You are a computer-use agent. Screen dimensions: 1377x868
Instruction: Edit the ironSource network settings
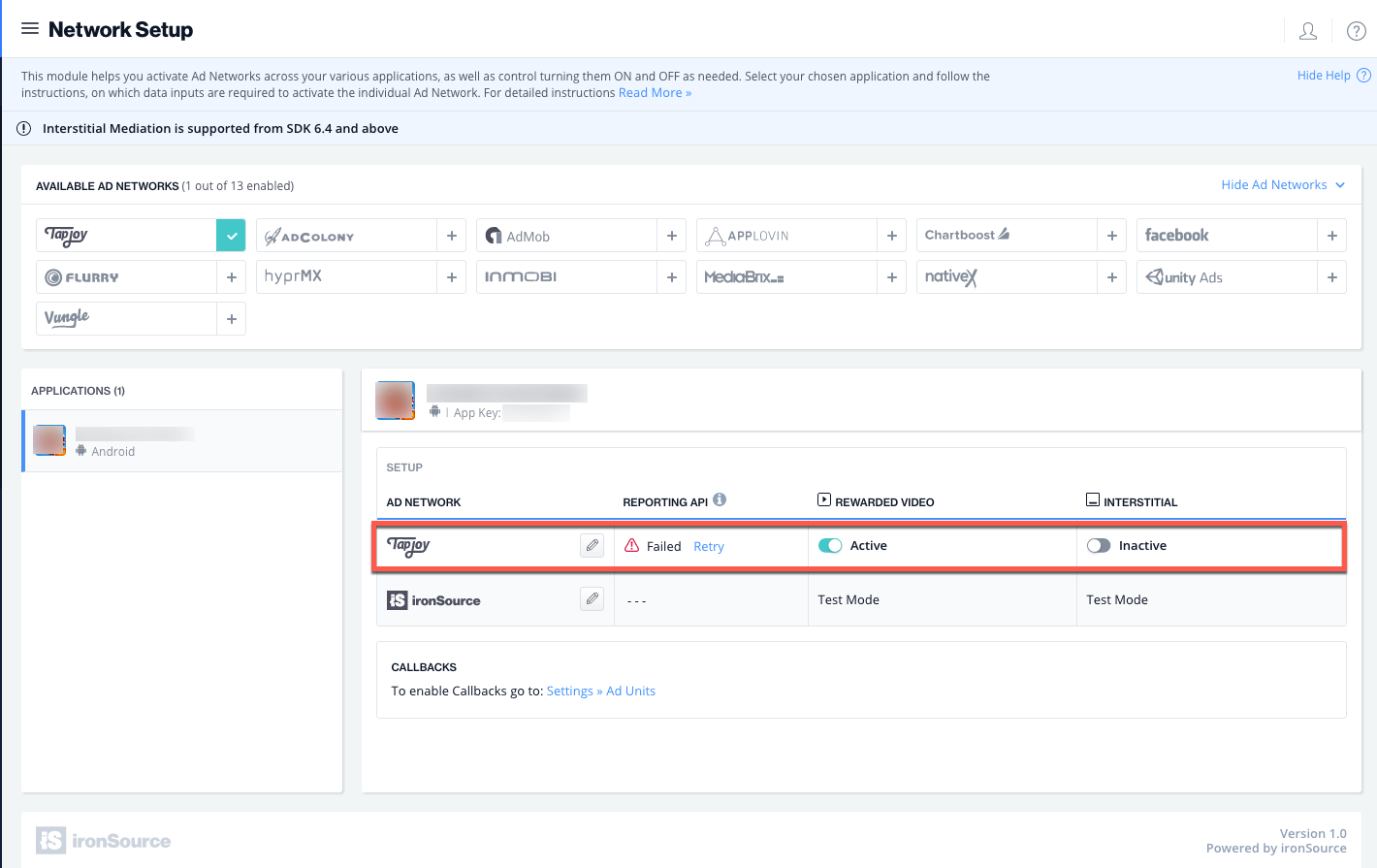[x=592, y=599]
